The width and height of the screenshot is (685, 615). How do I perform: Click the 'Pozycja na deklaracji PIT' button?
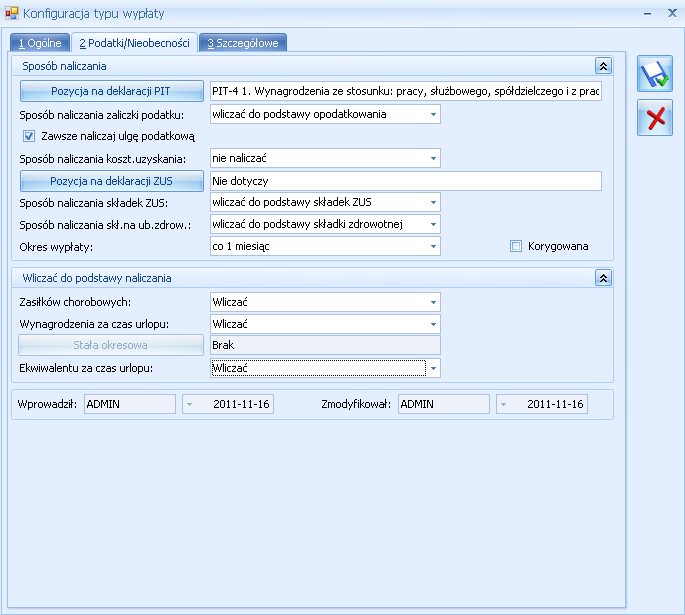(111, 91)
